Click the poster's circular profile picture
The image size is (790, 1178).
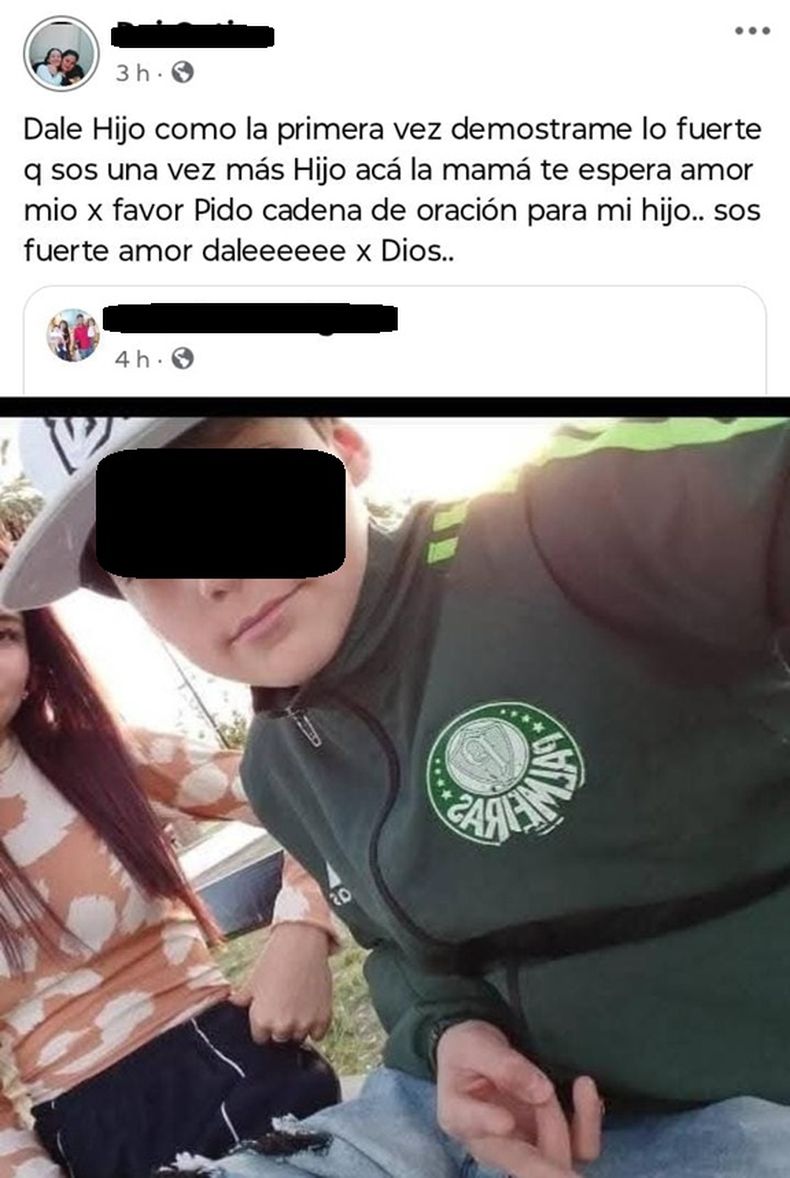61,53
